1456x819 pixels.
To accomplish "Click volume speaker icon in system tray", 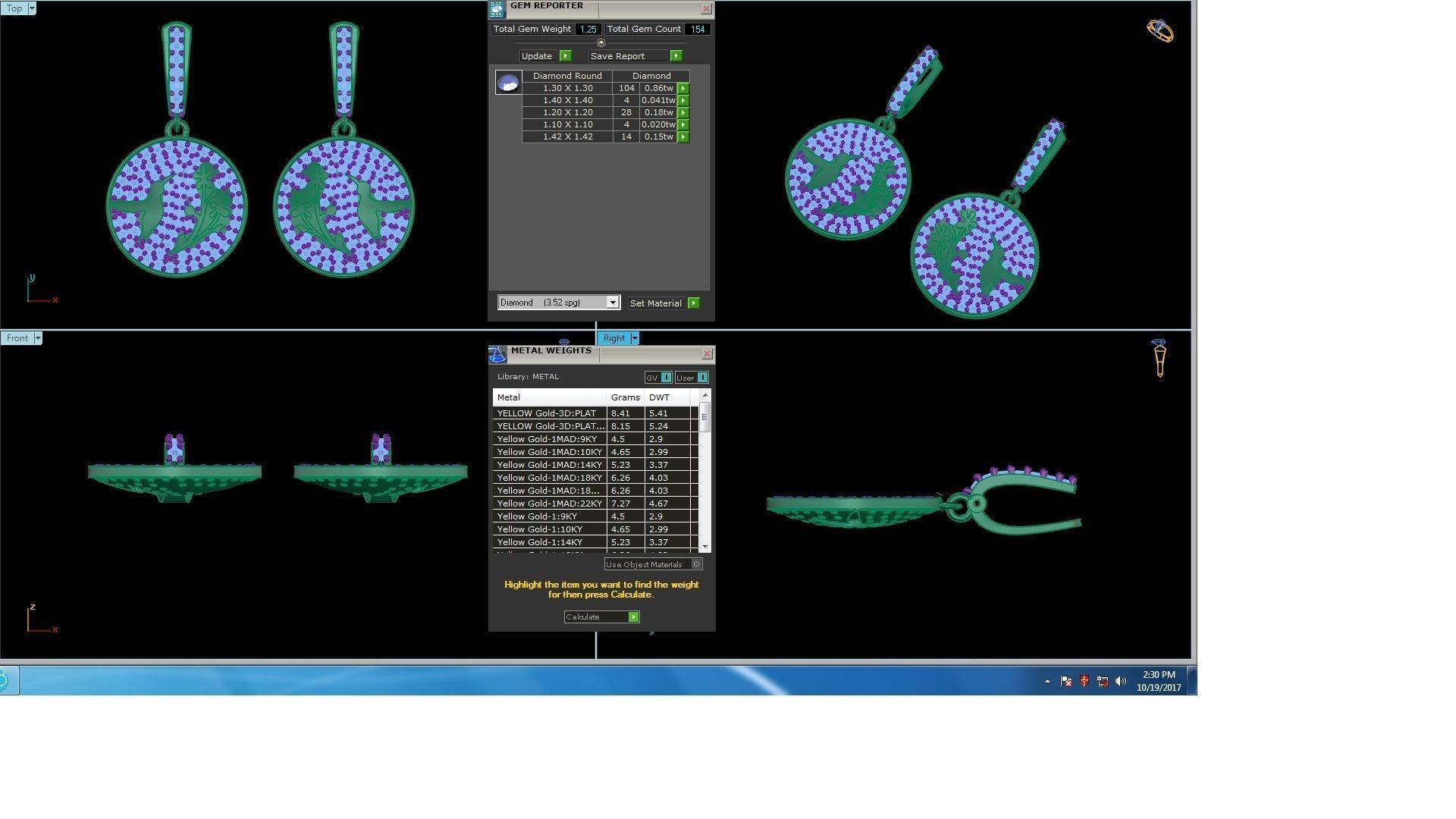I will tap(1121, 681).
